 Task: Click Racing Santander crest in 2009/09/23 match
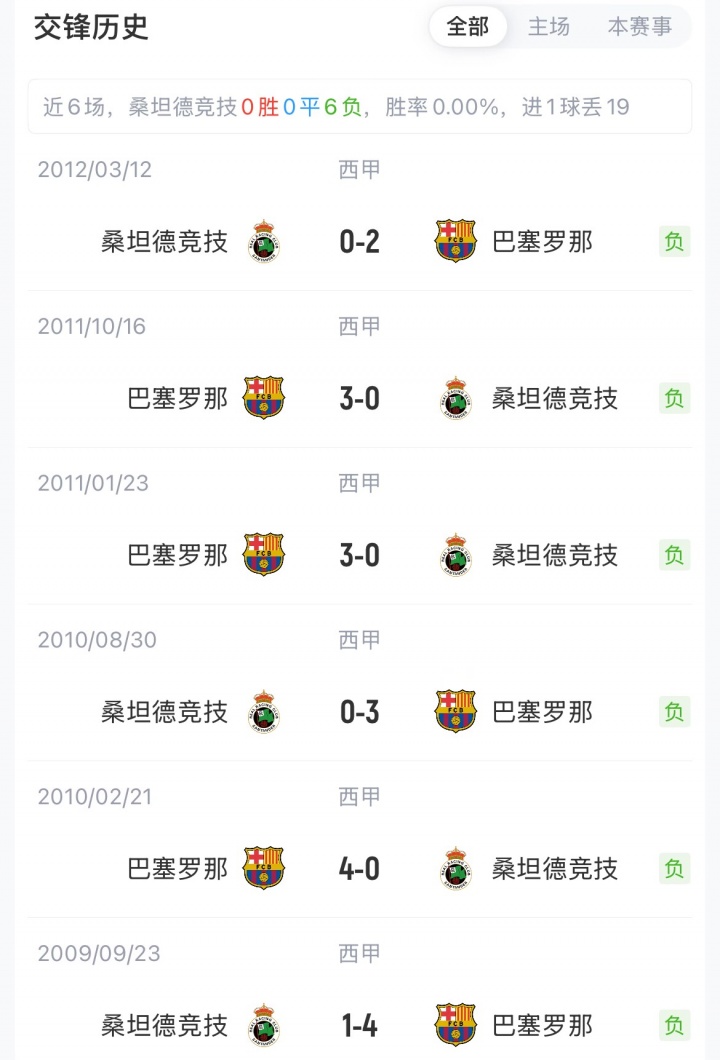click(264, 1025)
